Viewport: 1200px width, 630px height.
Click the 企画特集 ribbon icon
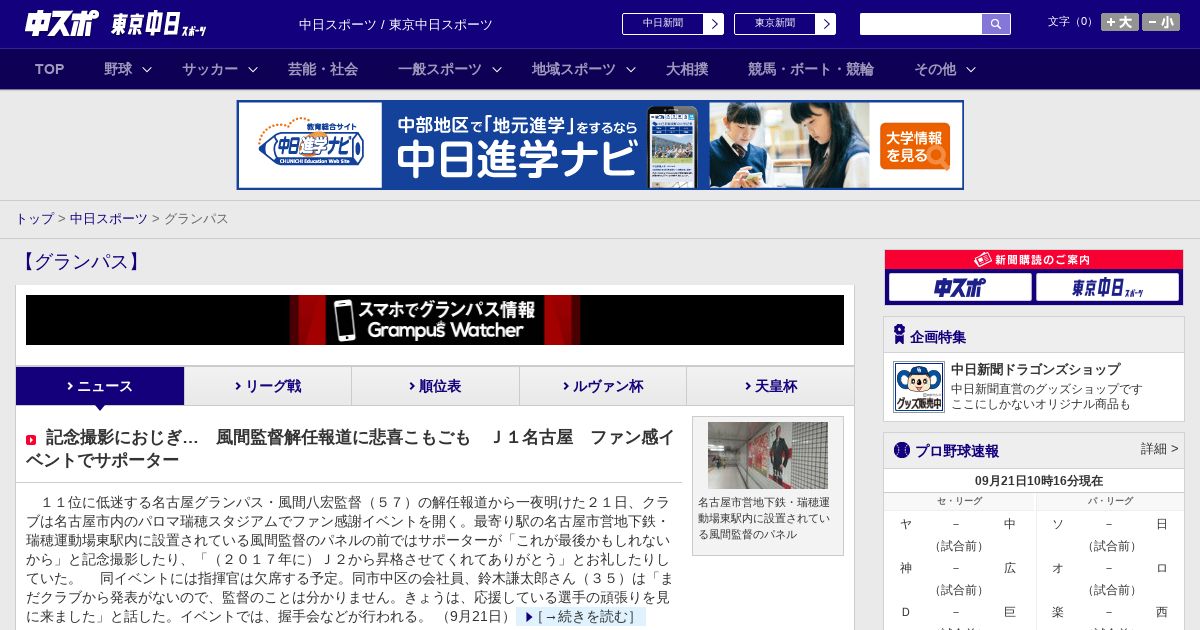pos(899,335)
